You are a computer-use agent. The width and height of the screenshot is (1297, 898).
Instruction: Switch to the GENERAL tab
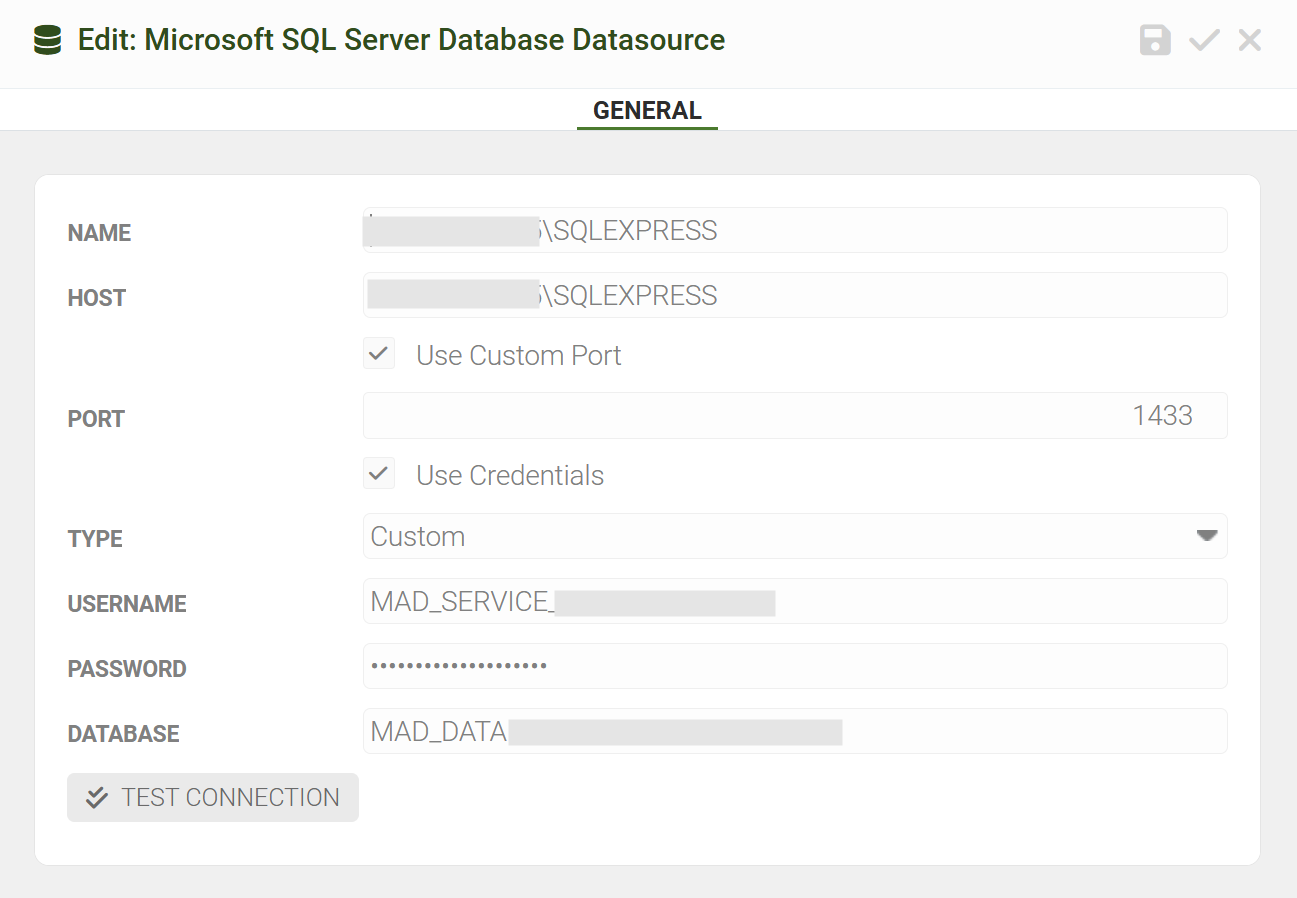click(x=647, y=110)
